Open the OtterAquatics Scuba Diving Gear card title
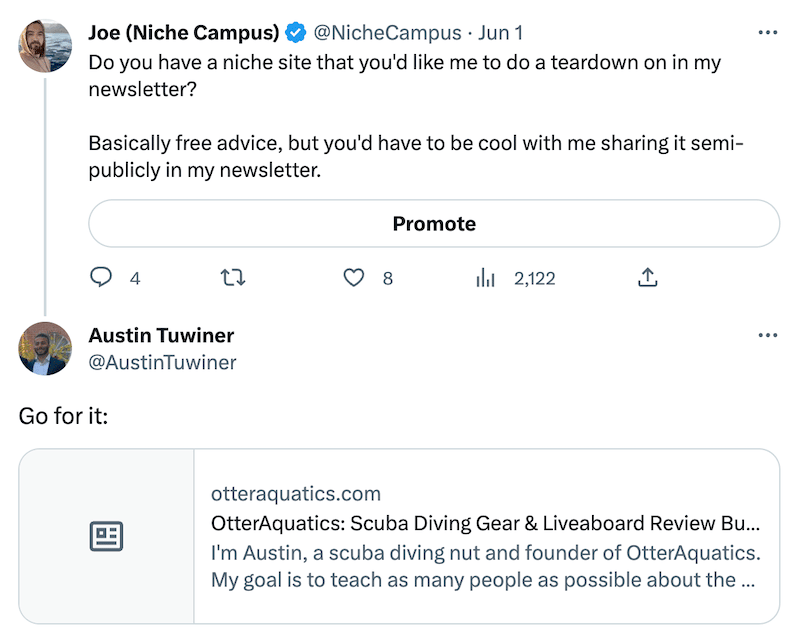Viewport: 800px width, 642px height. 485,523
